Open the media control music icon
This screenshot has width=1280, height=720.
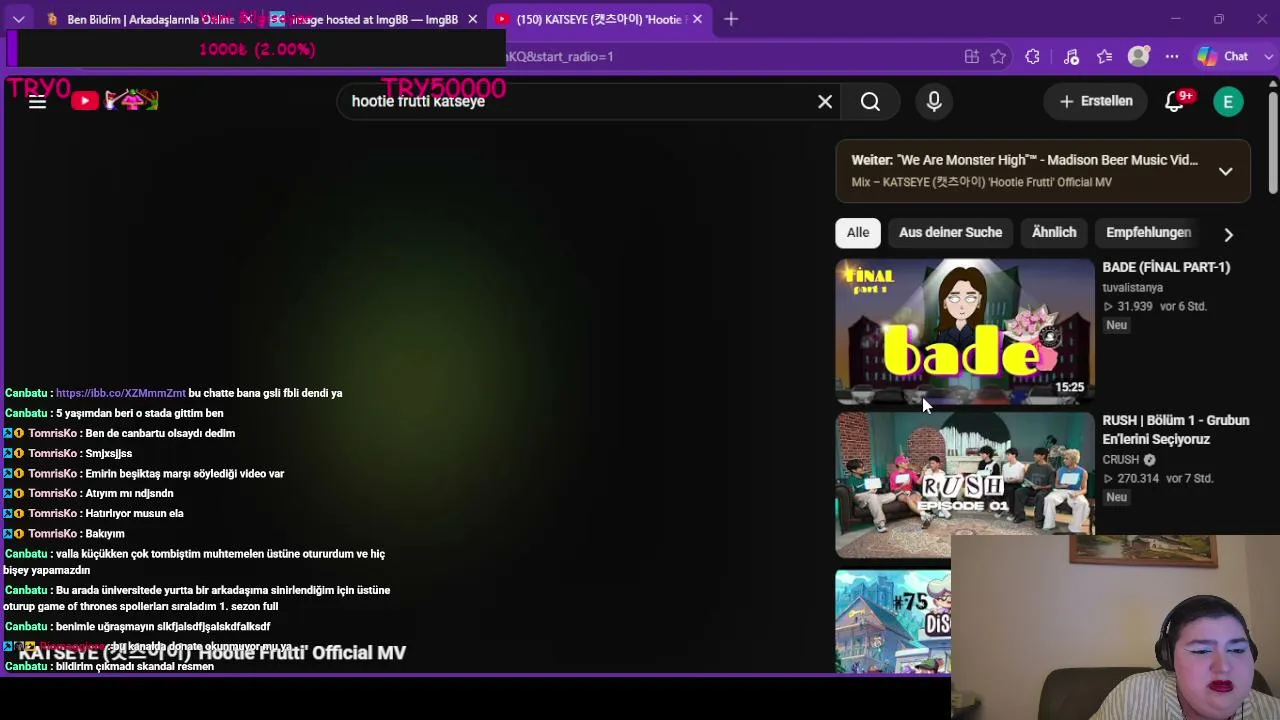(1071, 56)
